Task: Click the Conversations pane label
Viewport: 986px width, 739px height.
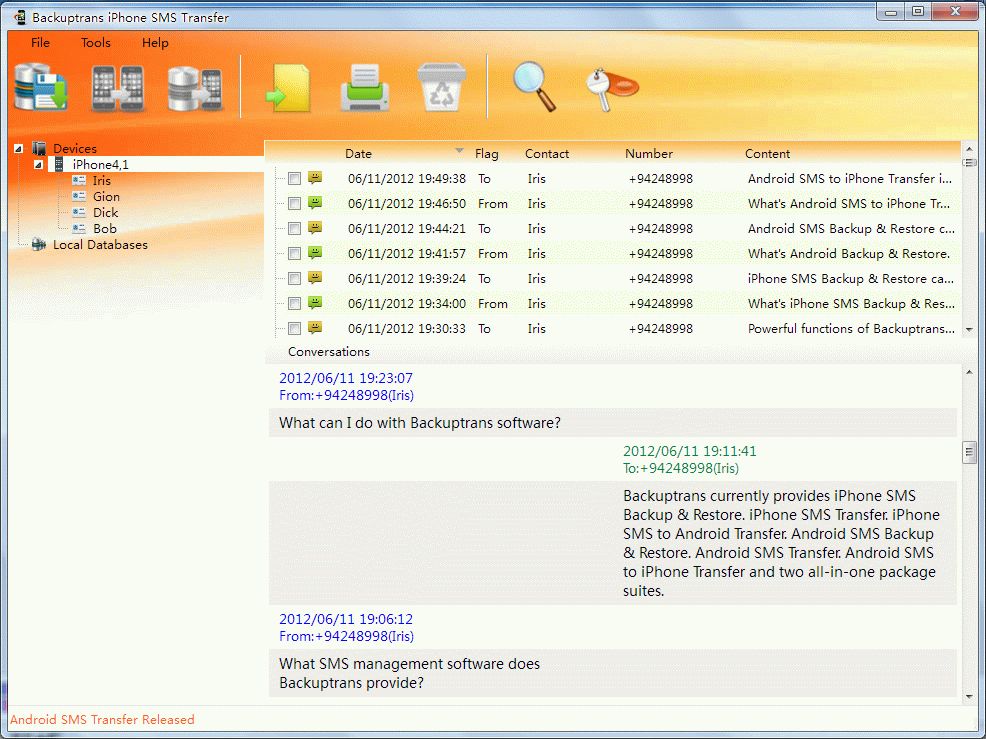Action: coord(329,352)
